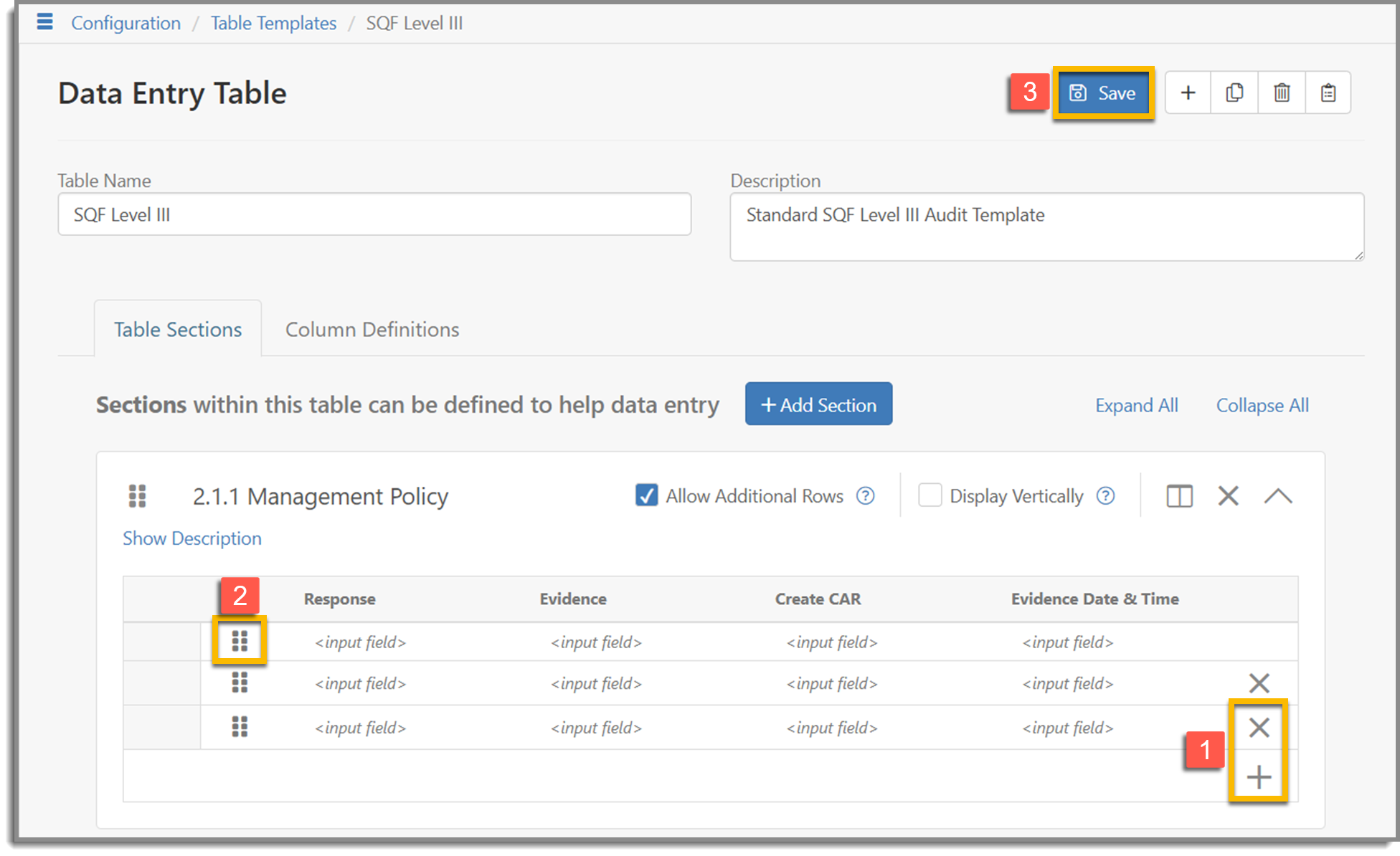Open the hamburger navigation menu

[44, 22]
